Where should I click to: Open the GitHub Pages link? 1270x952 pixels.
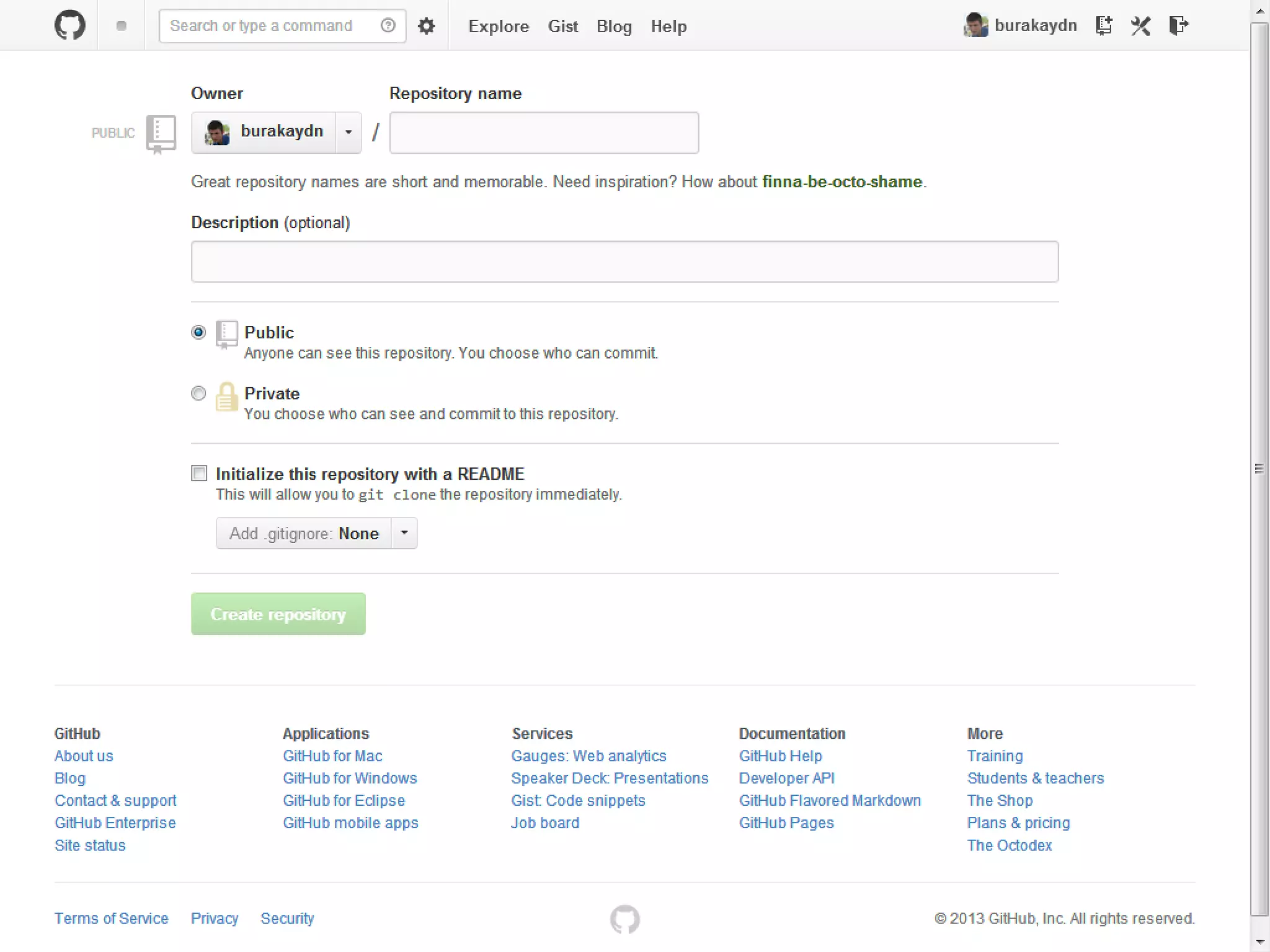click(786, 823)
